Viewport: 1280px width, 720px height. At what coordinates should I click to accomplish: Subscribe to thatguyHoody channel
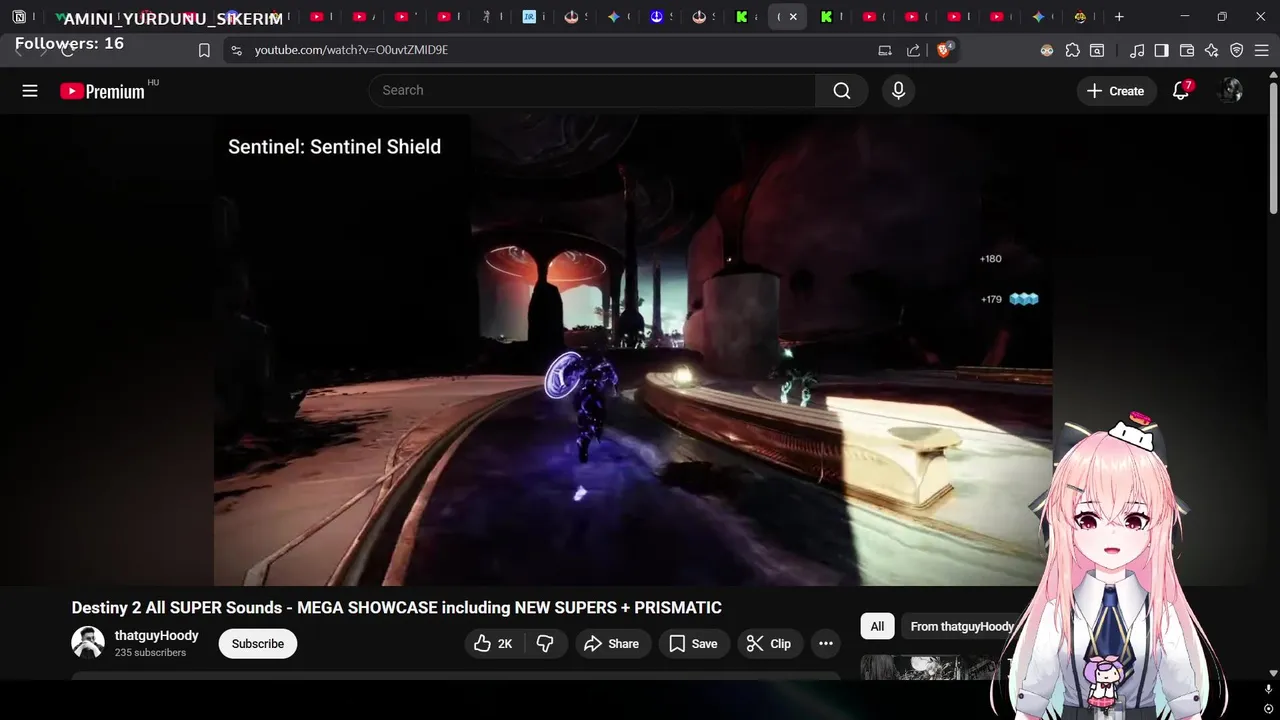click(258, 644)
